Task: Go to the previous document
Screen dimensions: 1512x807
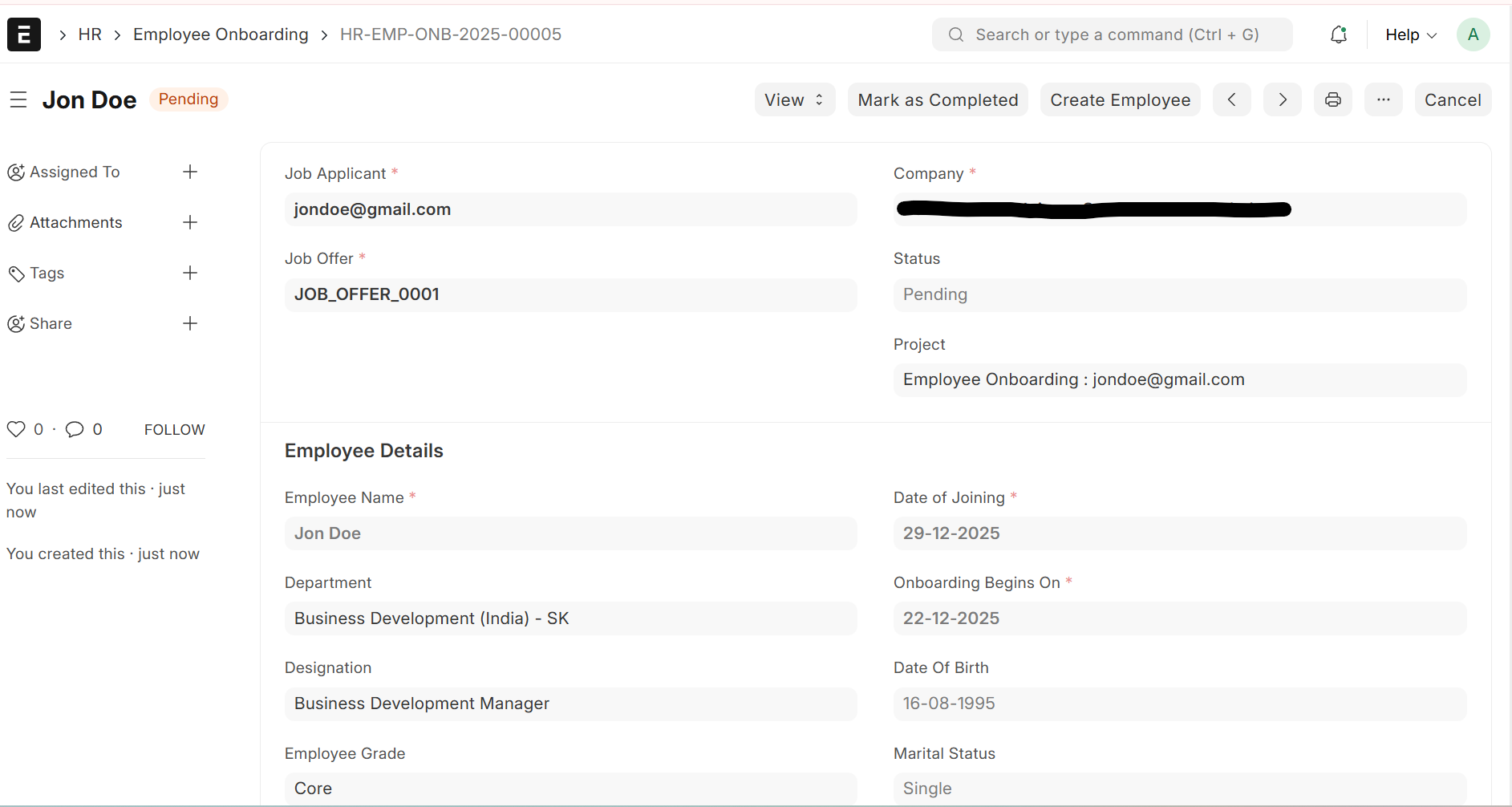Action: coord(1231,99)
